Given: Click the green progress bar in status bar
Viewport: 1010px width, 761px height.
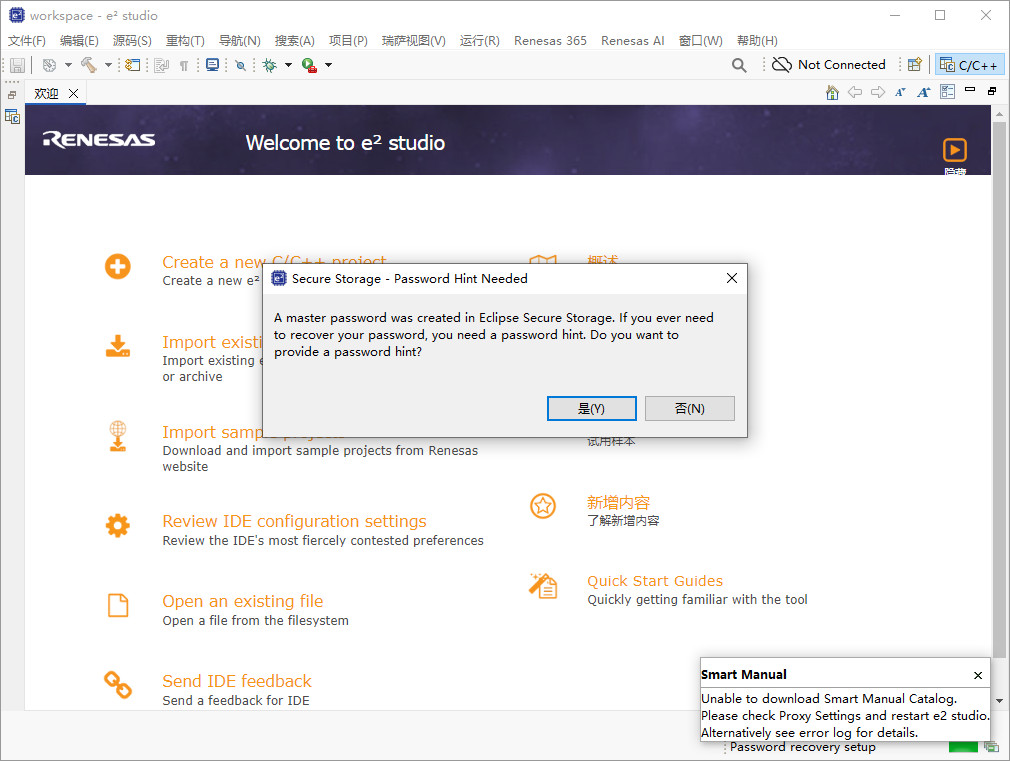Looking at the screenshot, I should [963, 747].
